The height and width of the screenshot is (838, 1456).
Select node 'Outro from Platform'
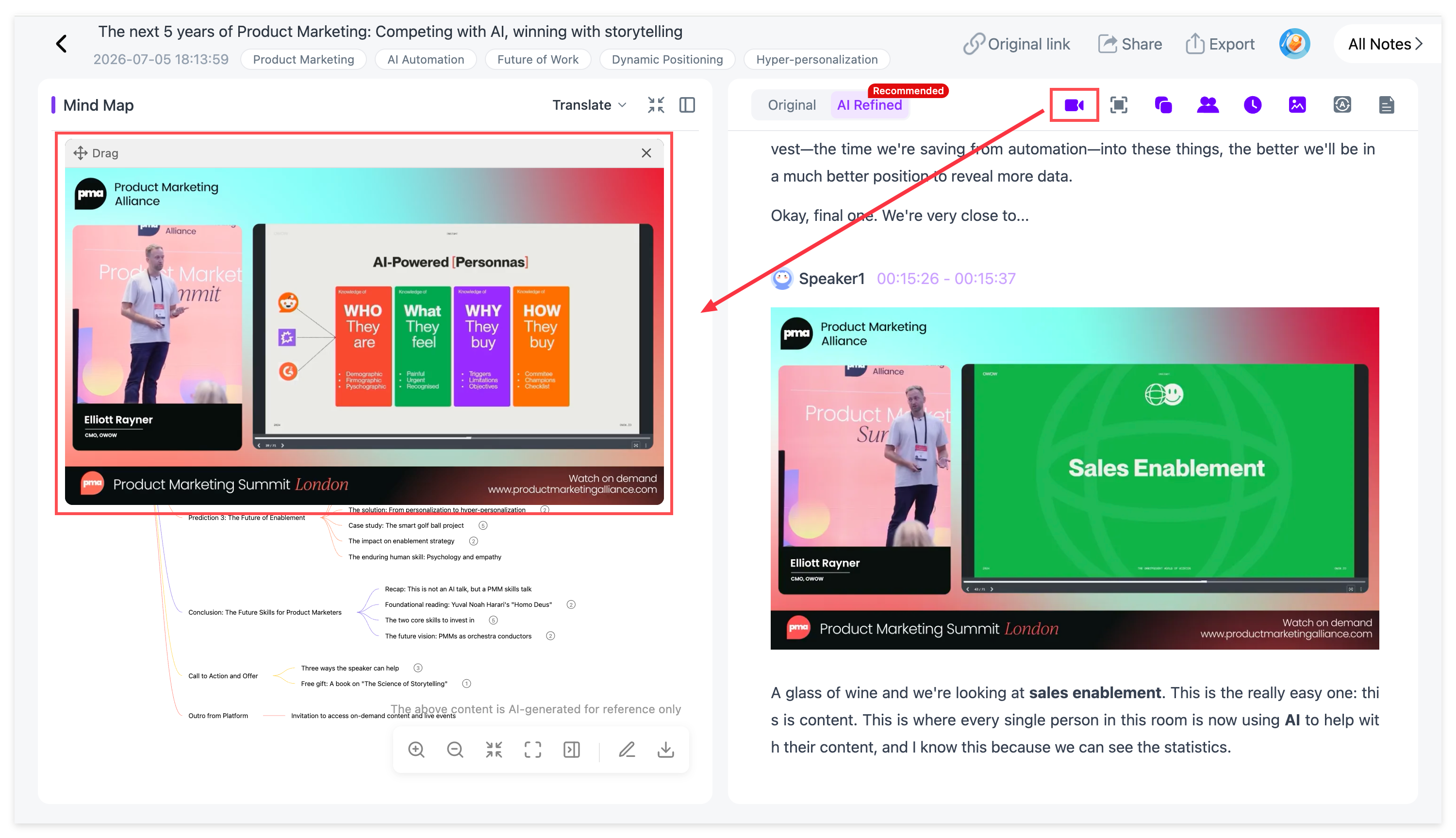pos(218,716)
